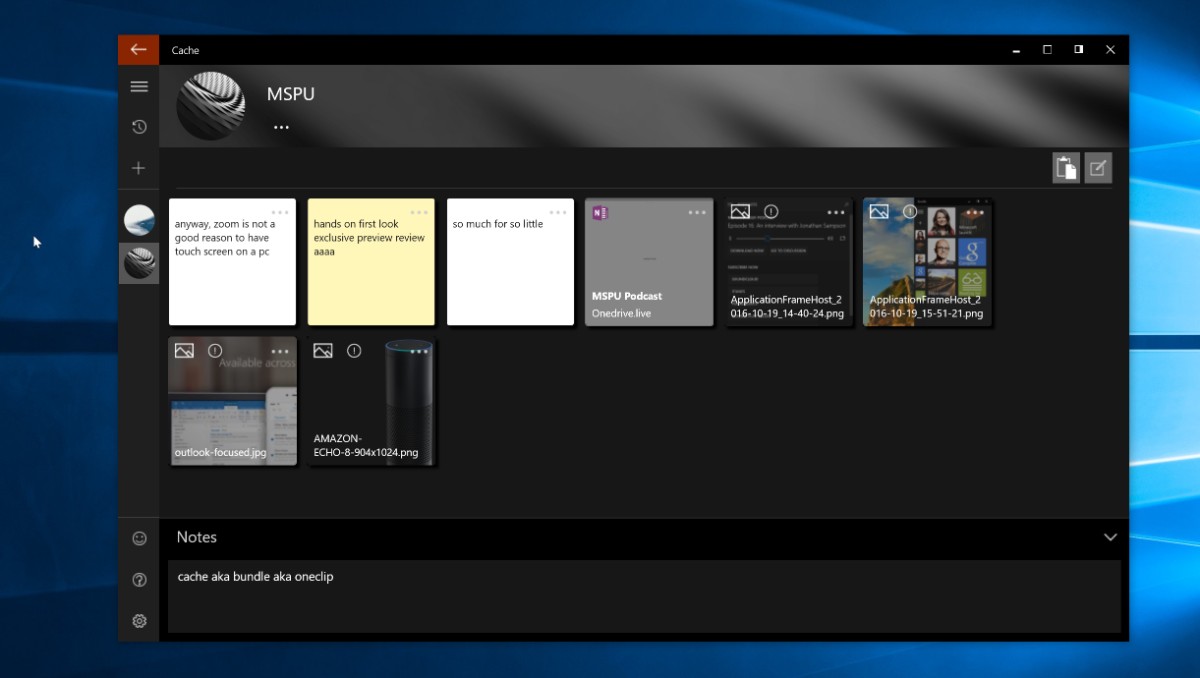
Task: Show info for the 15-51-21 screenshot card
Action: click(910, 212)
